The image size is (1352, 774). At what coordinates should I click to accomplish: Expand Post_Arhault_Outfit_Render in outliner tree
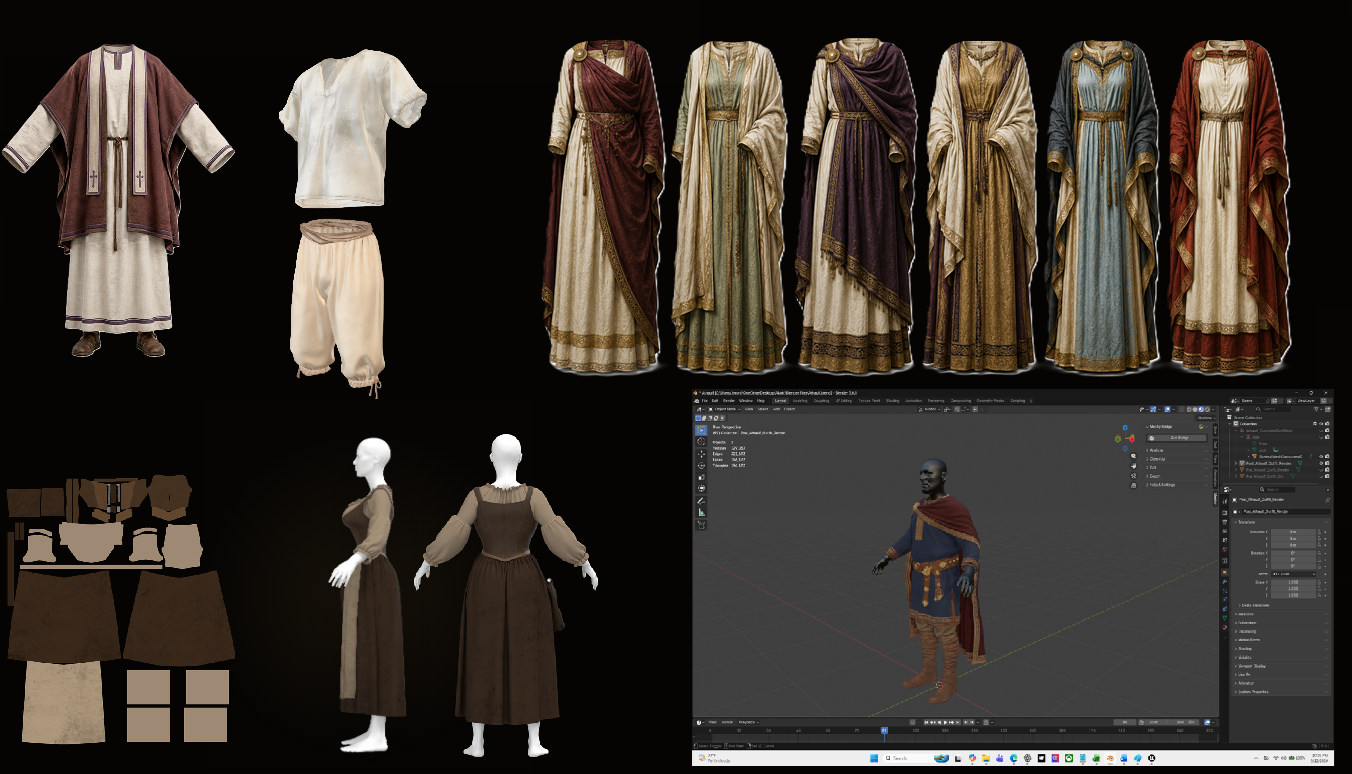[x=1235, y=463]
